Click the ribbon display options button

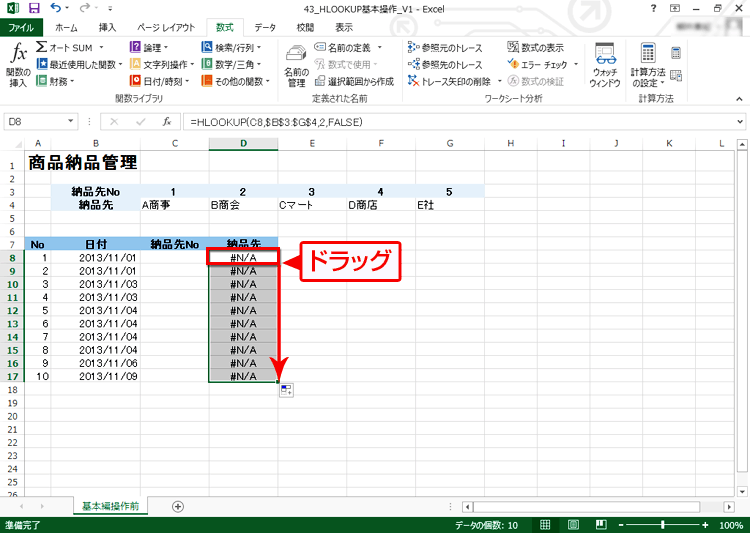tap(675, 8)
